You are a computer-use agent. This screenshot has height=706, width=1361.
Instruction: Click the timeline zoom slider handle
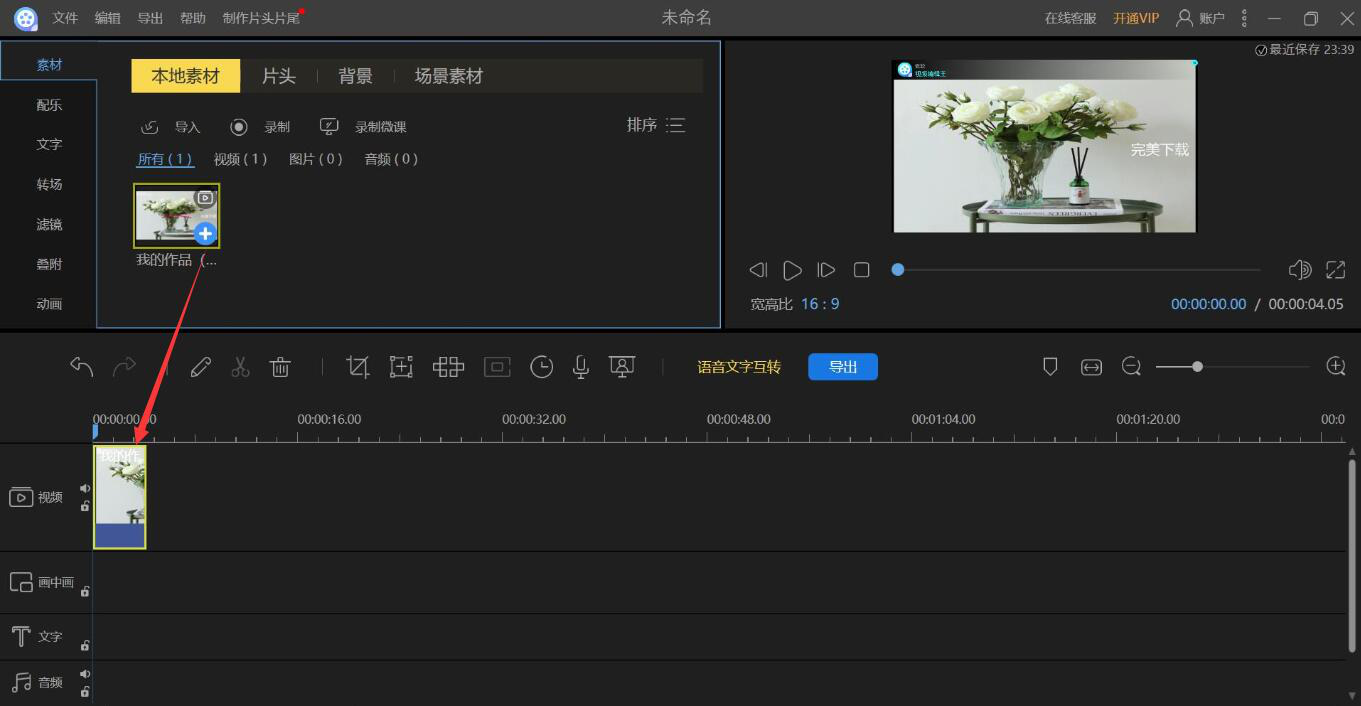[1197, 367]
